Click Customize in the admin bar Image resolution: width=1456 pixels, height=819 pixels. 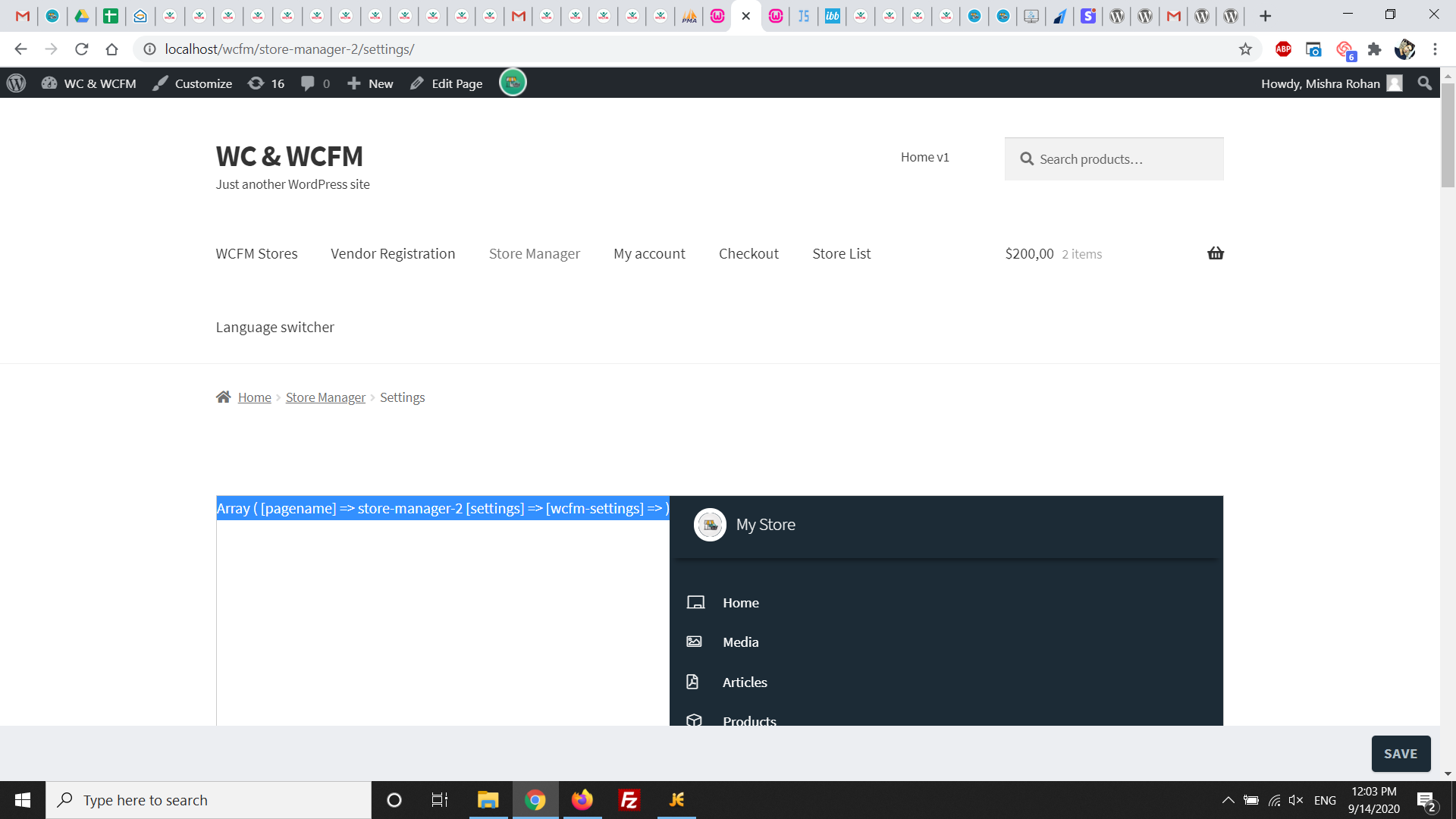pyautogui.click(x=193, y=83)
